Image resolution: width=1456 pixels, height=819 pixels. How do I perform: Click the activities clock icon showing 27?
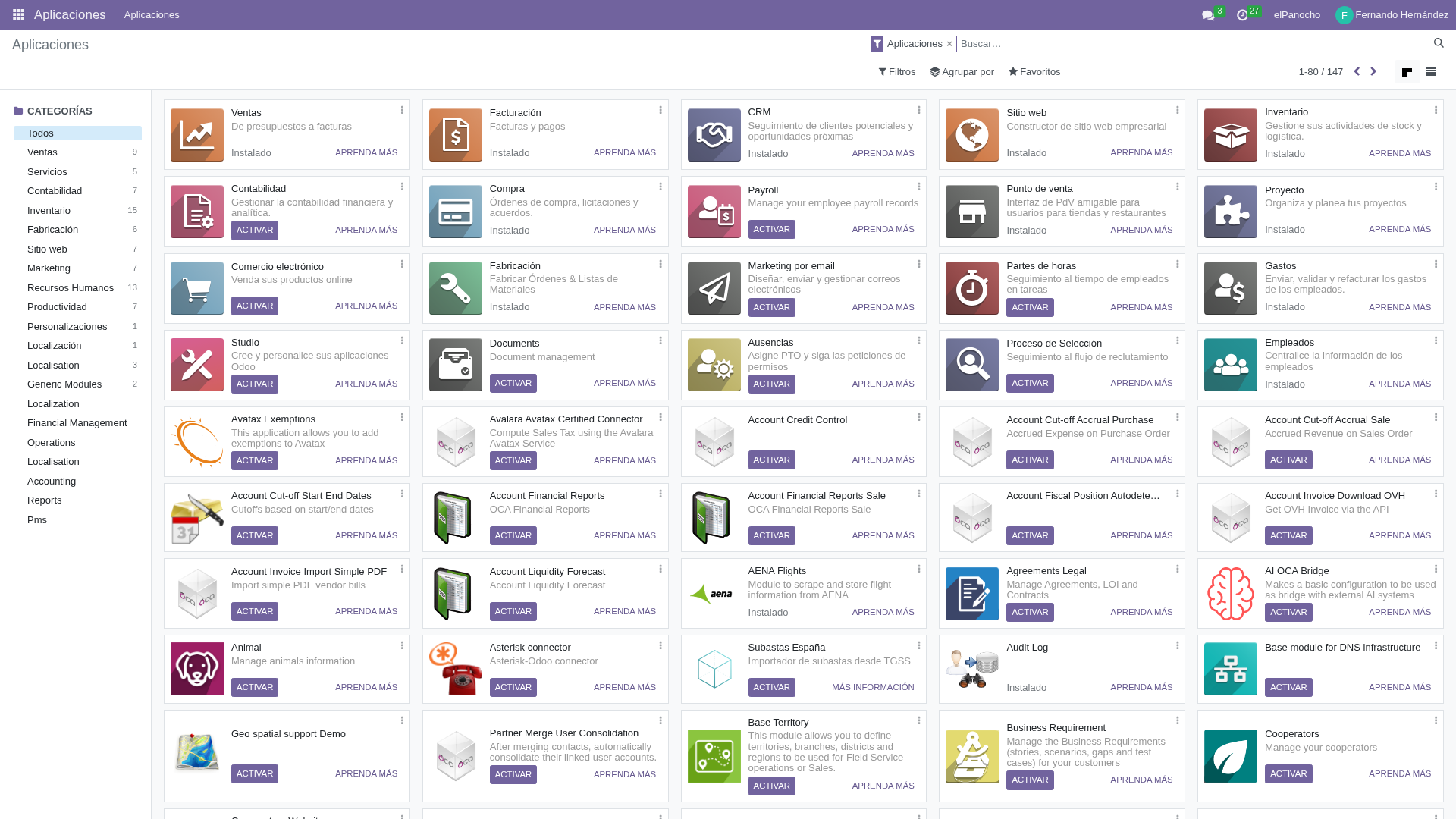coord(1242,14)
